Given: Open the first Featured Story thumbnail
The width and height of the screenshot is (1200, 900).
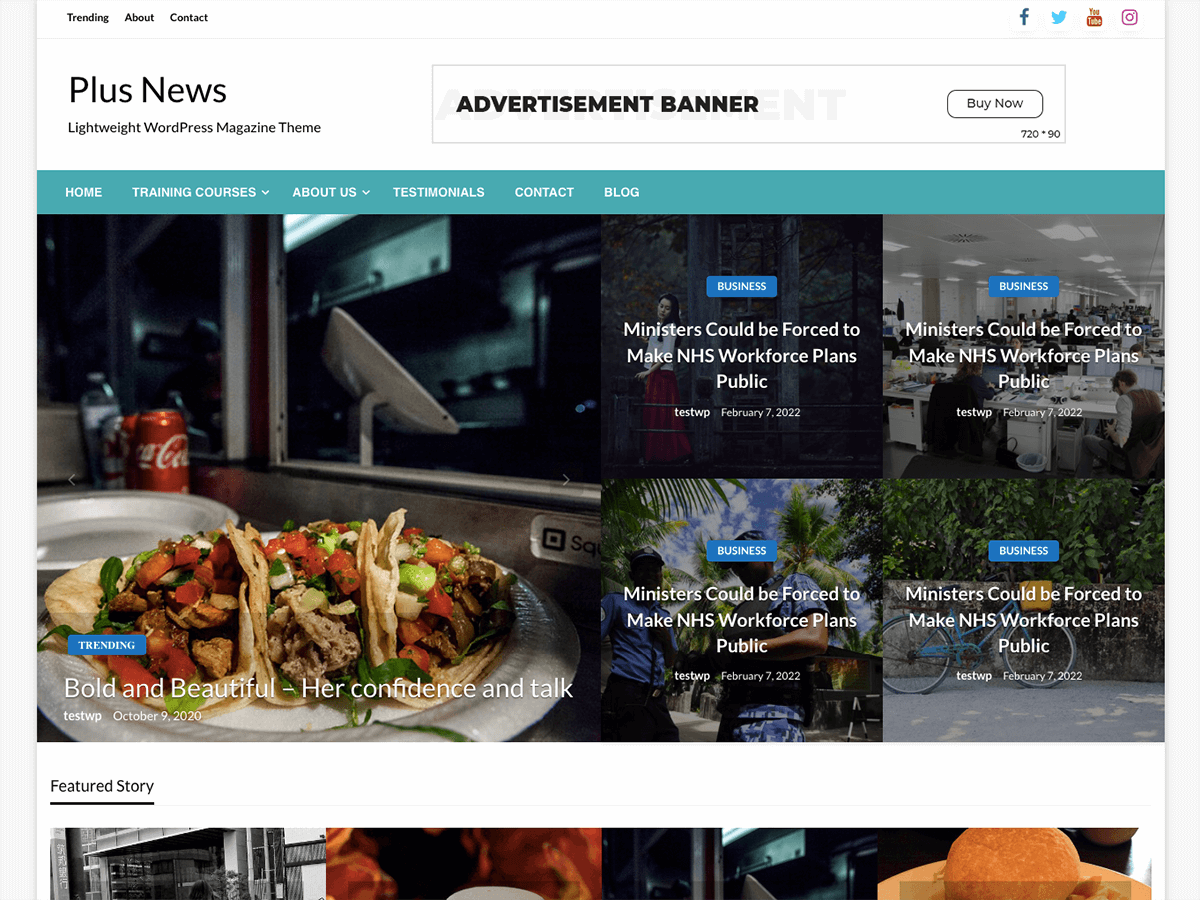Looking at the screenshot, I should coord(187,863).
